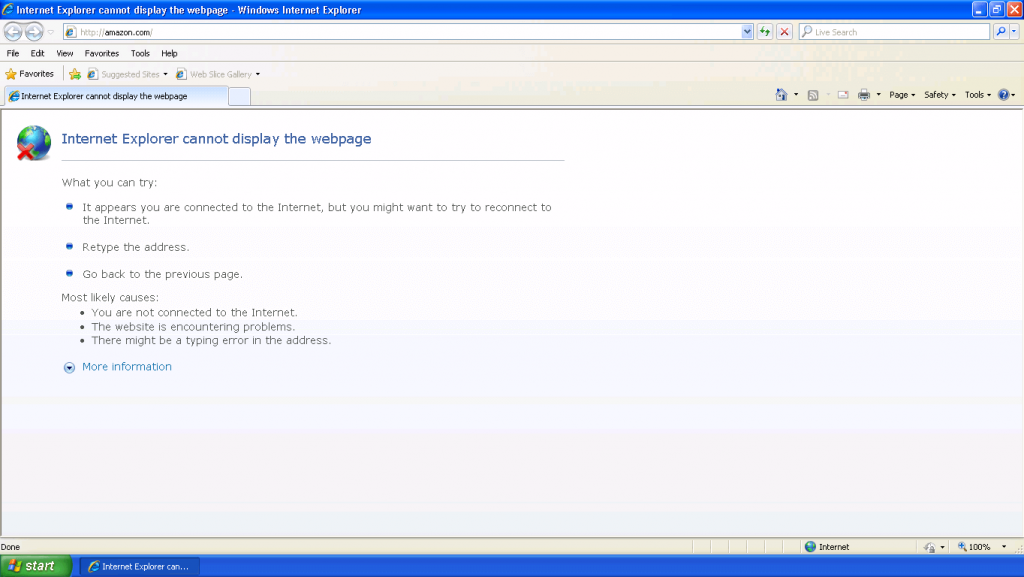The width and height of the screenshot is (1024, 577).
Task: Open the Favorites star button
Action: 30,74
